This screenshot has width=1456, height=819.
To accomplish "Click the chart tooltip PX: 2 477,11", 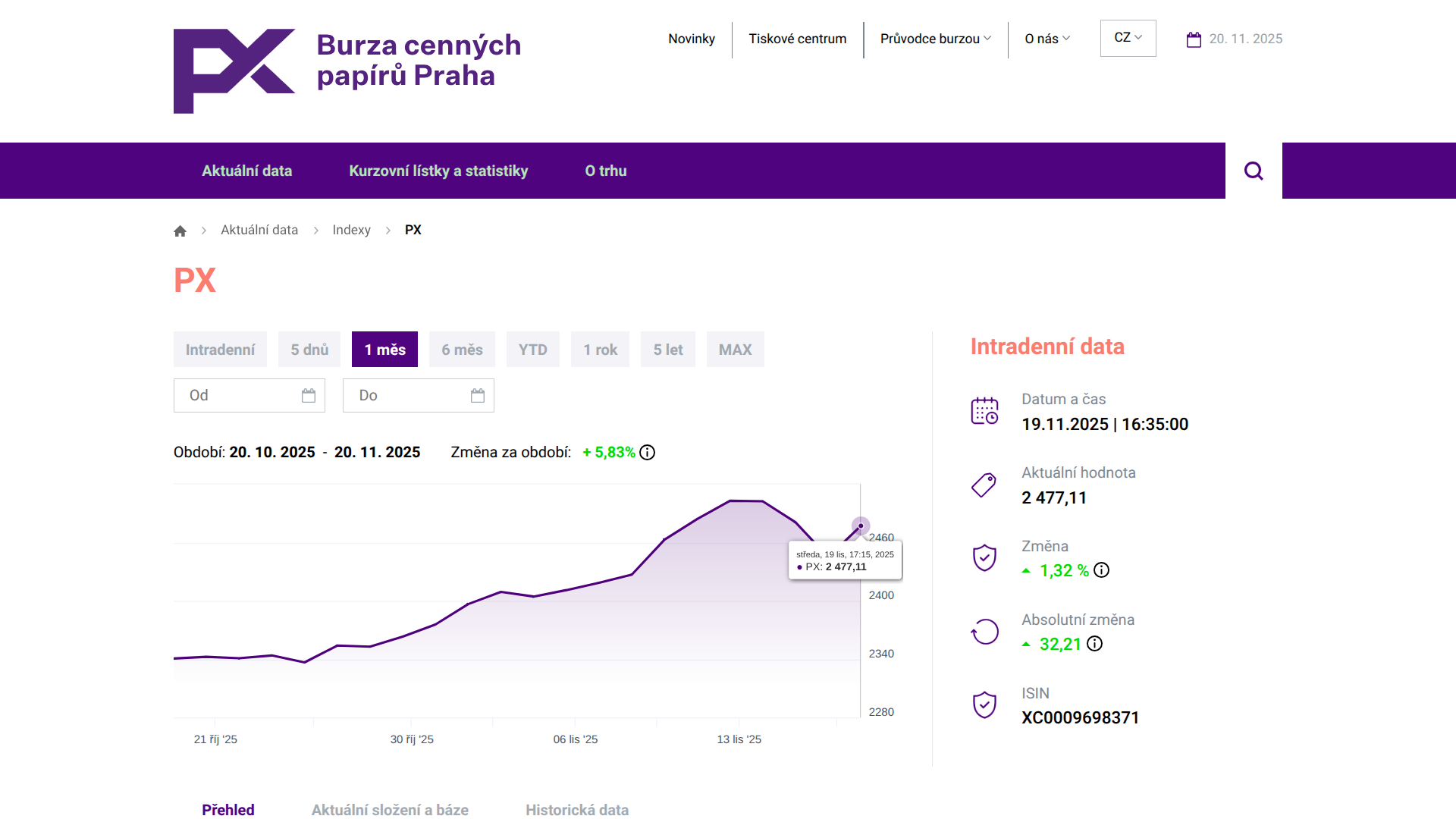I will (846, 560).
